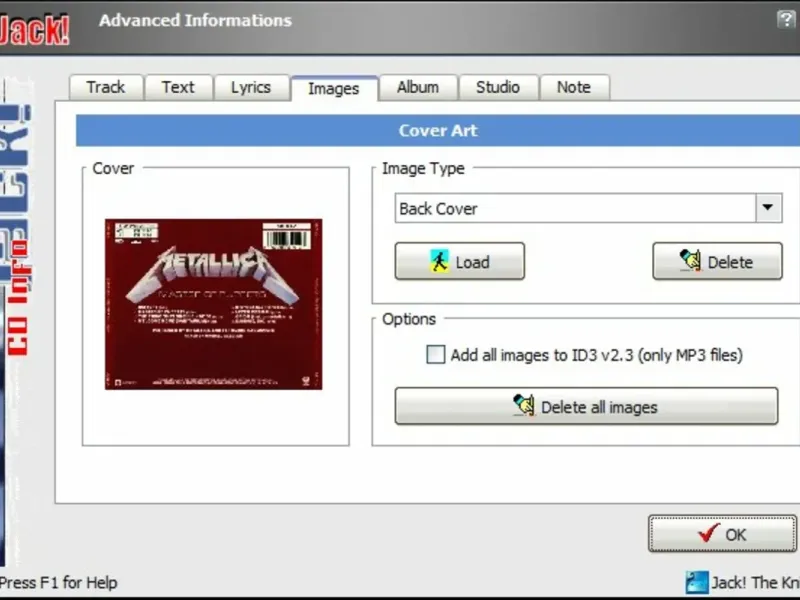The width and height of the screenshot is (800, 600).
Task: Click the red checkmark icon on OK
Action: point(709,533)
